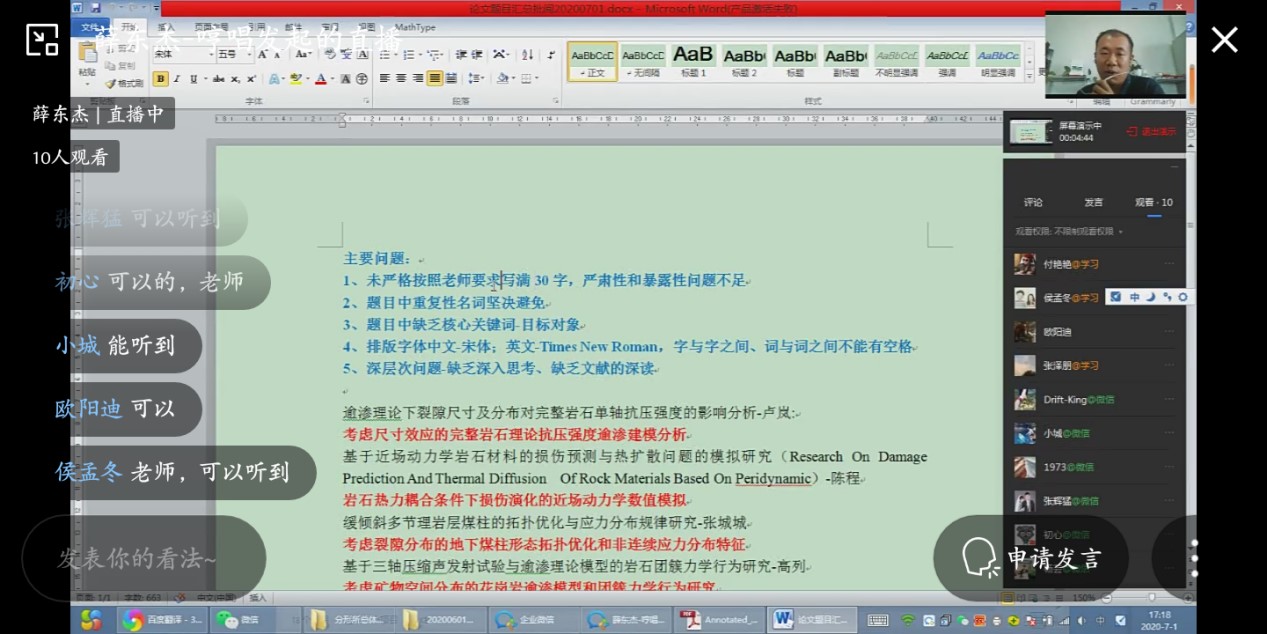Open the Annotated PDF taskbar item
Viewport: 1267px width, 634px height.
tap(720, 620)
